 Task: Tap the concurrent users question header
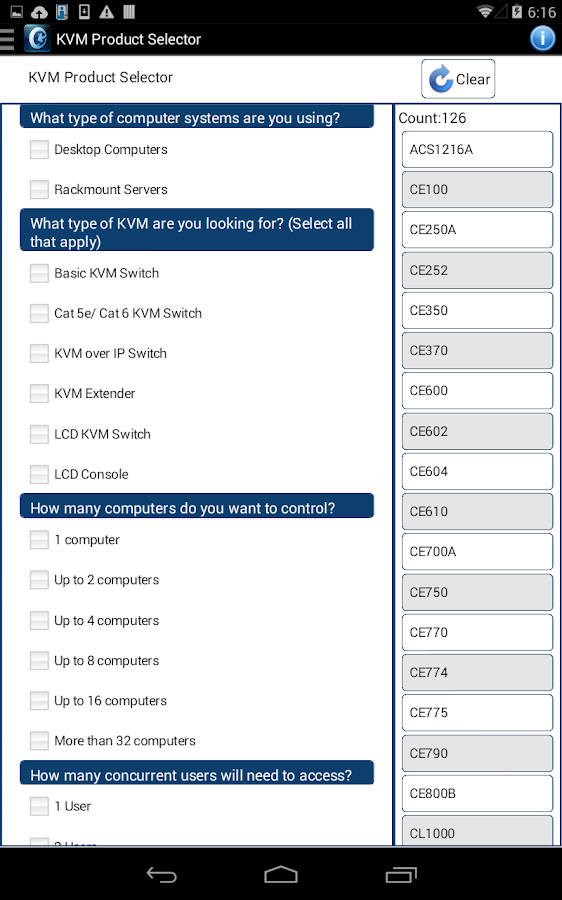(197, 773)
